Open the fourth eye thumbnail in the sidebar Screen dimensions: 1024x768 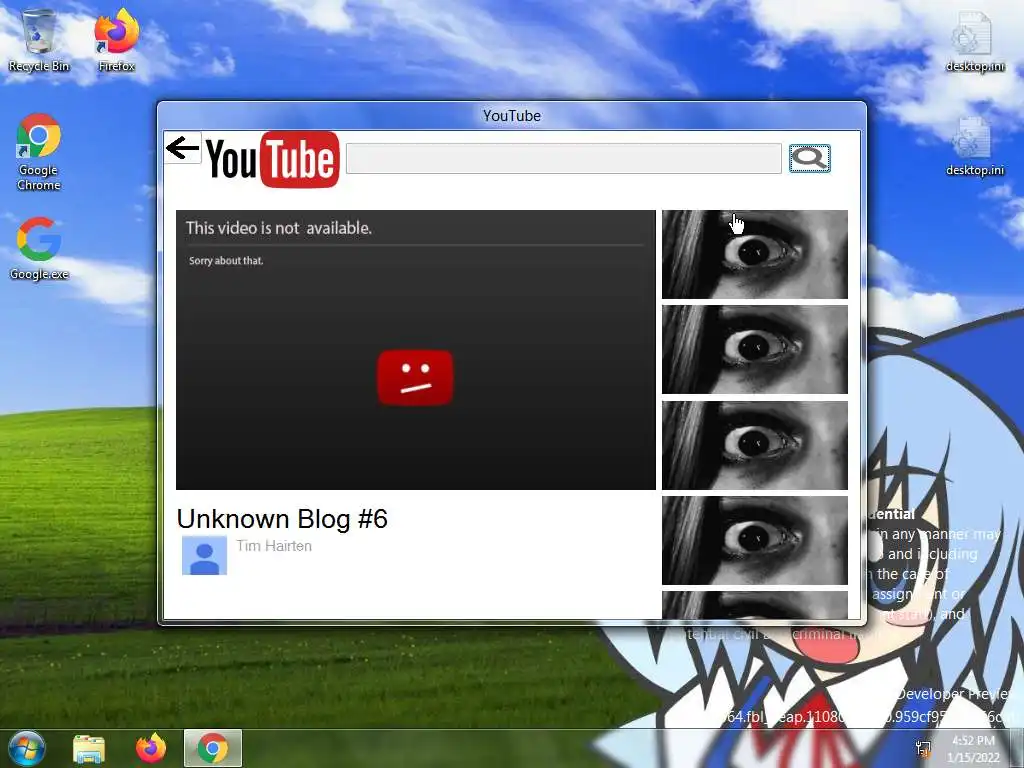click(755, 541)
